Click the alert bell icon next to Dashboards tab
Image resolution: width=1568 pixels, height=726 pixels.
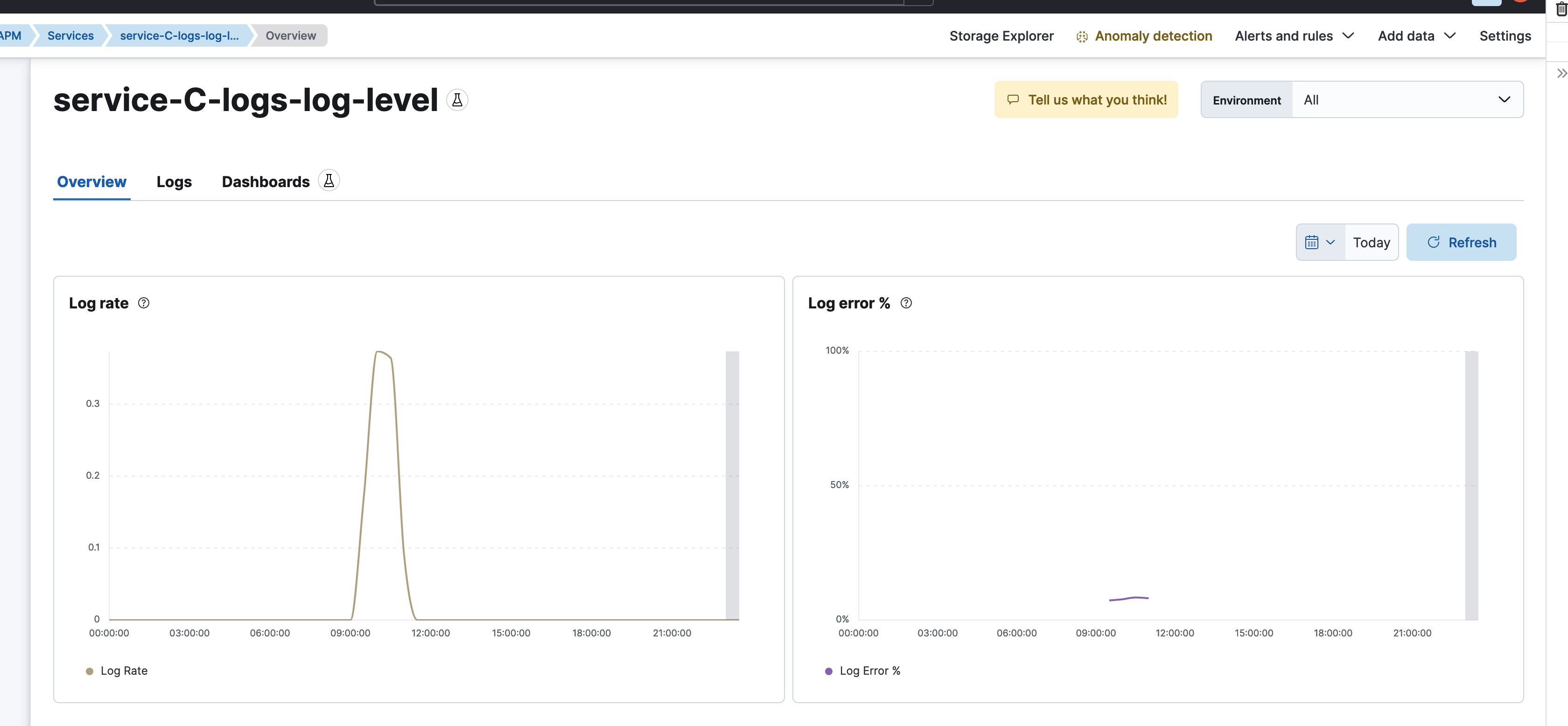point(328,181)
